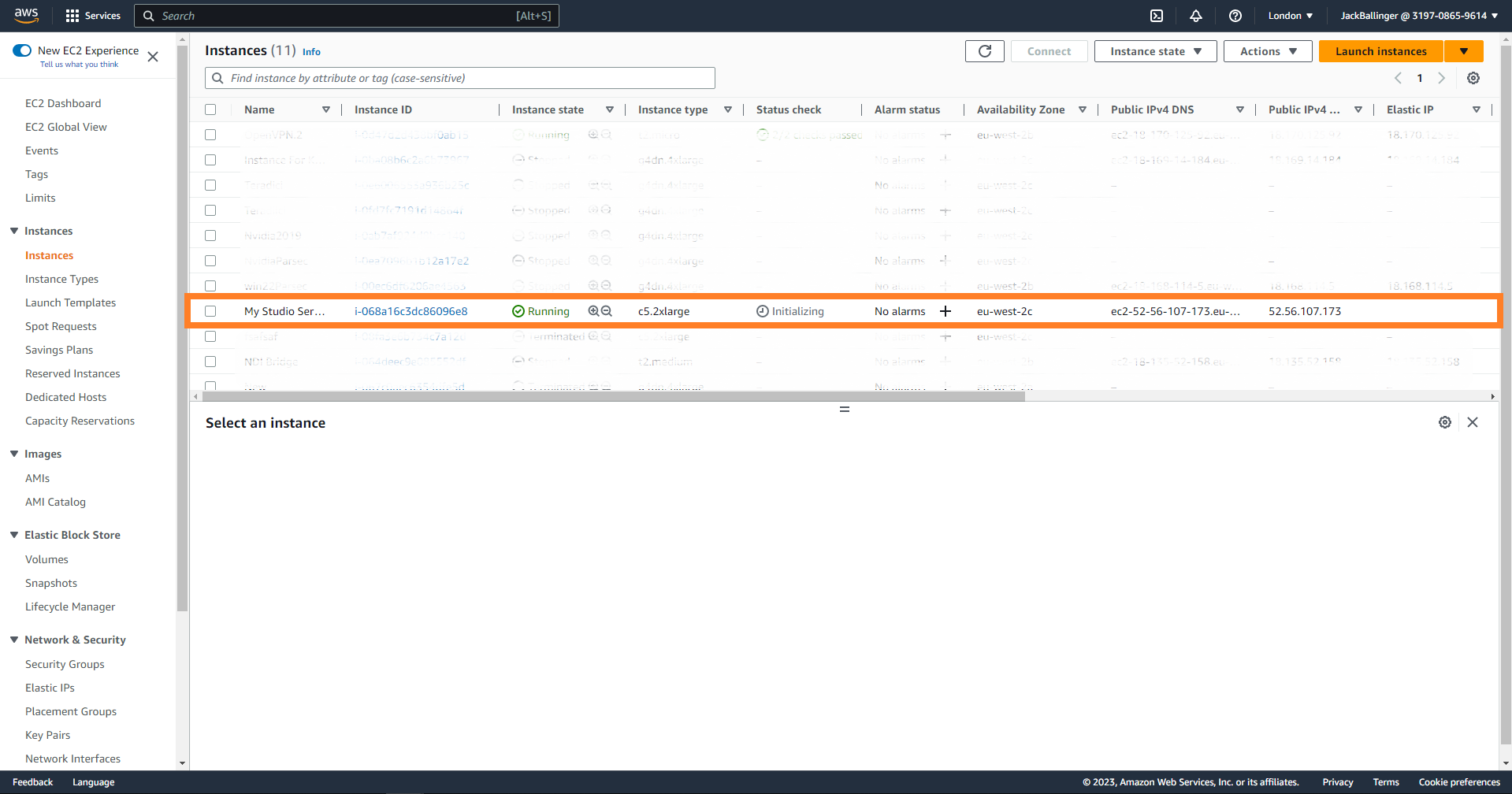This screenshot has width=1512, height=794.
Task: Select checkbox of NDI Bridge row
Action: pyautogui.click(x=210, y=362)
